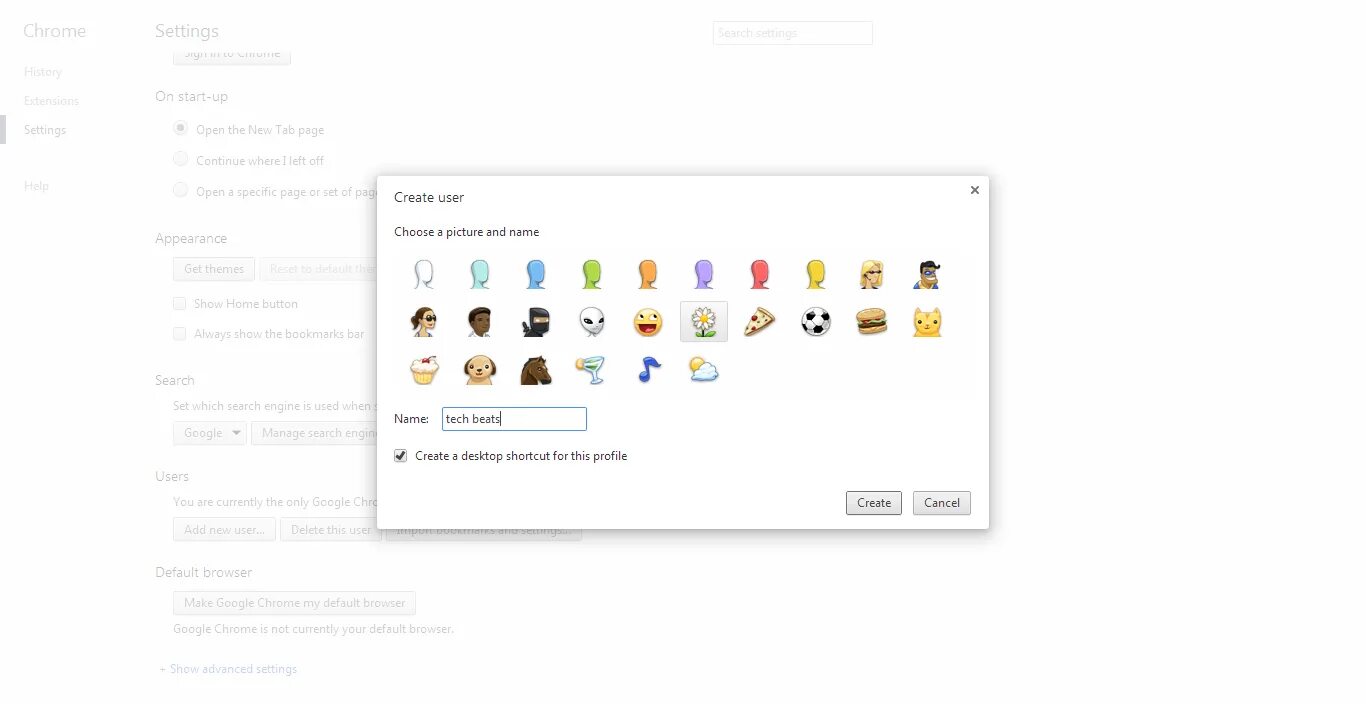Open the Google search engine dropdown

click(x=209, y=433)
